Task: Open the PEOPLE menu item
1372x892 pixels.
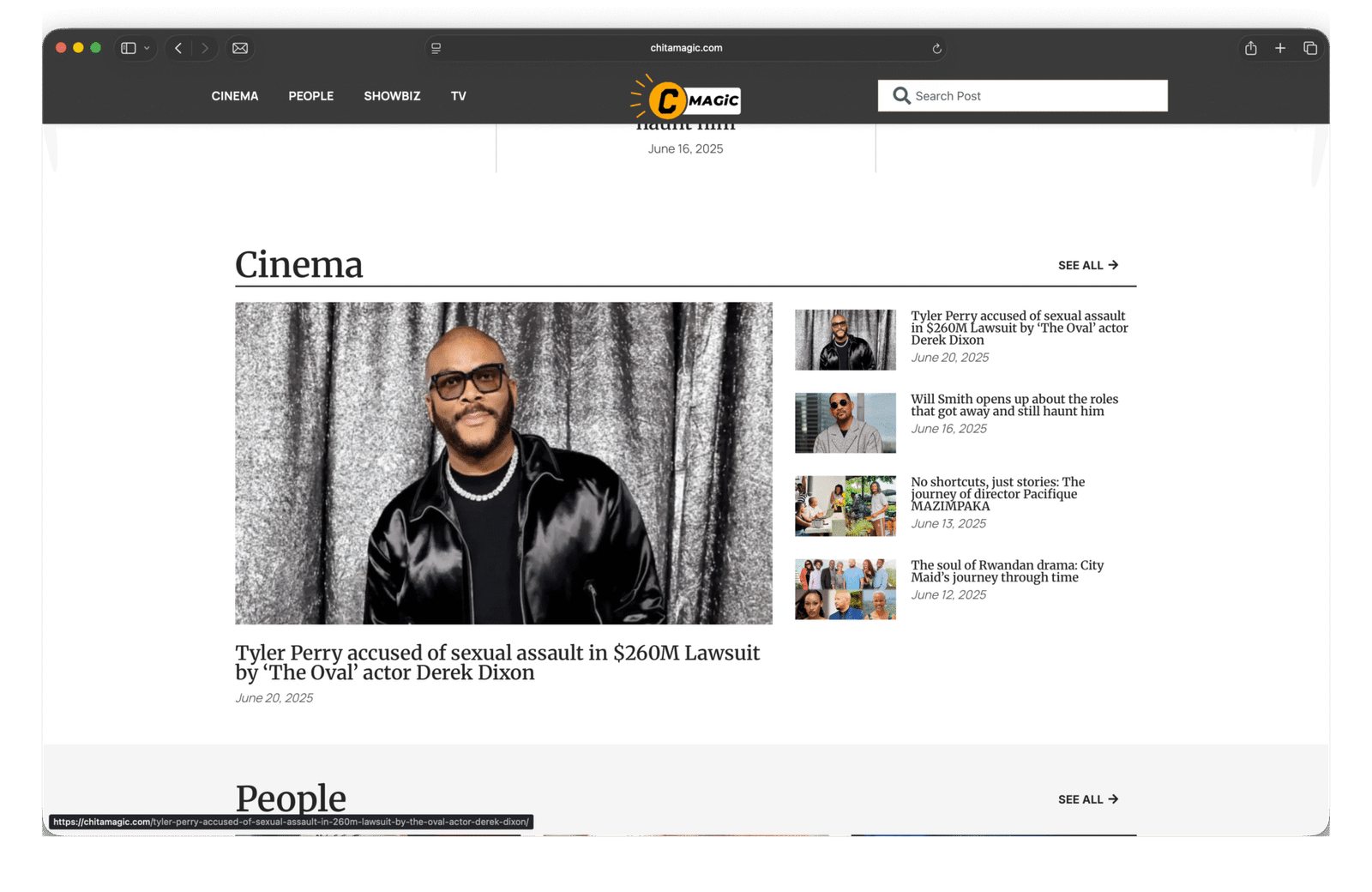Action: (310, 96)
